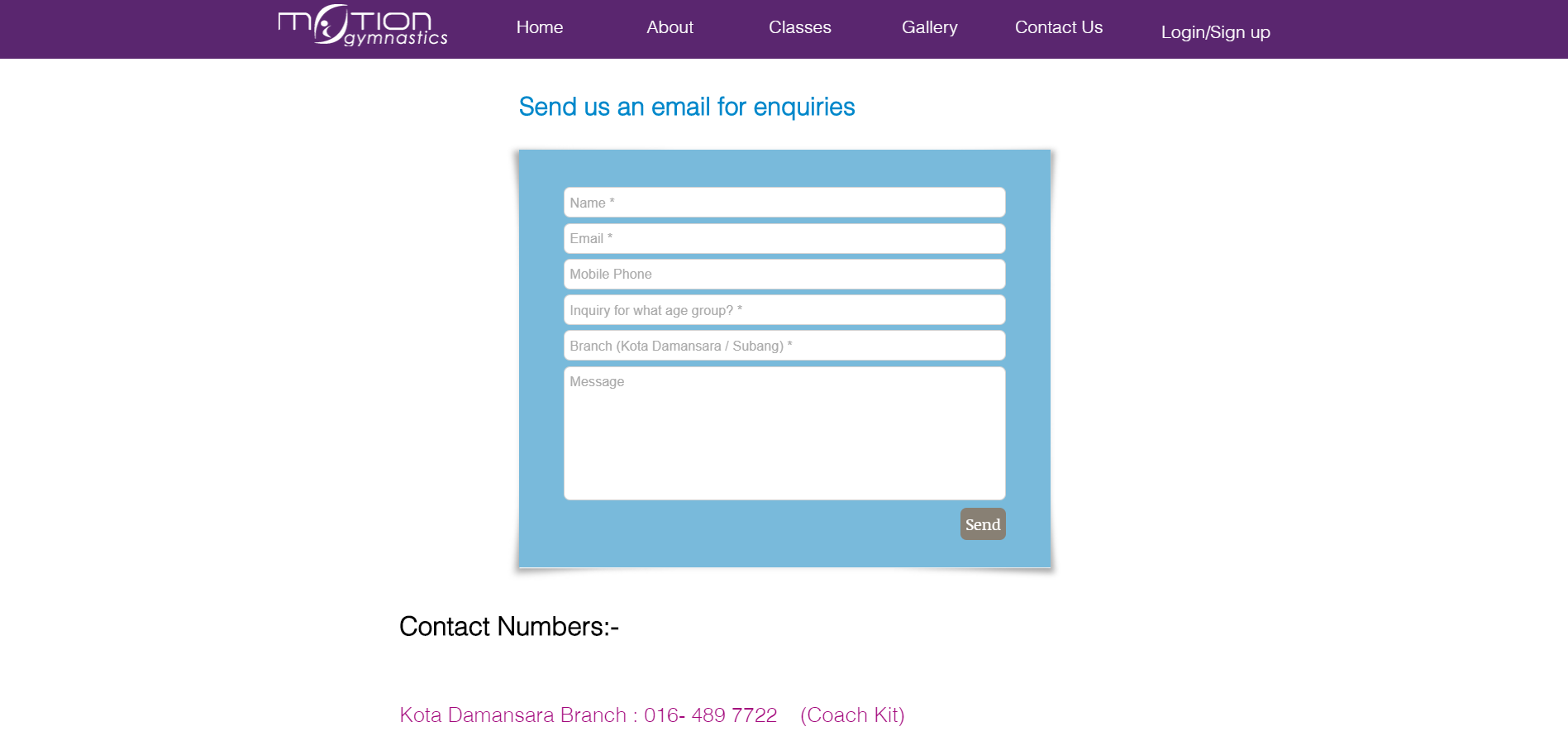This screenshot has width=1568, height=741.
Task: Click the Login/Sign up link
Action: pos(1215,32)
